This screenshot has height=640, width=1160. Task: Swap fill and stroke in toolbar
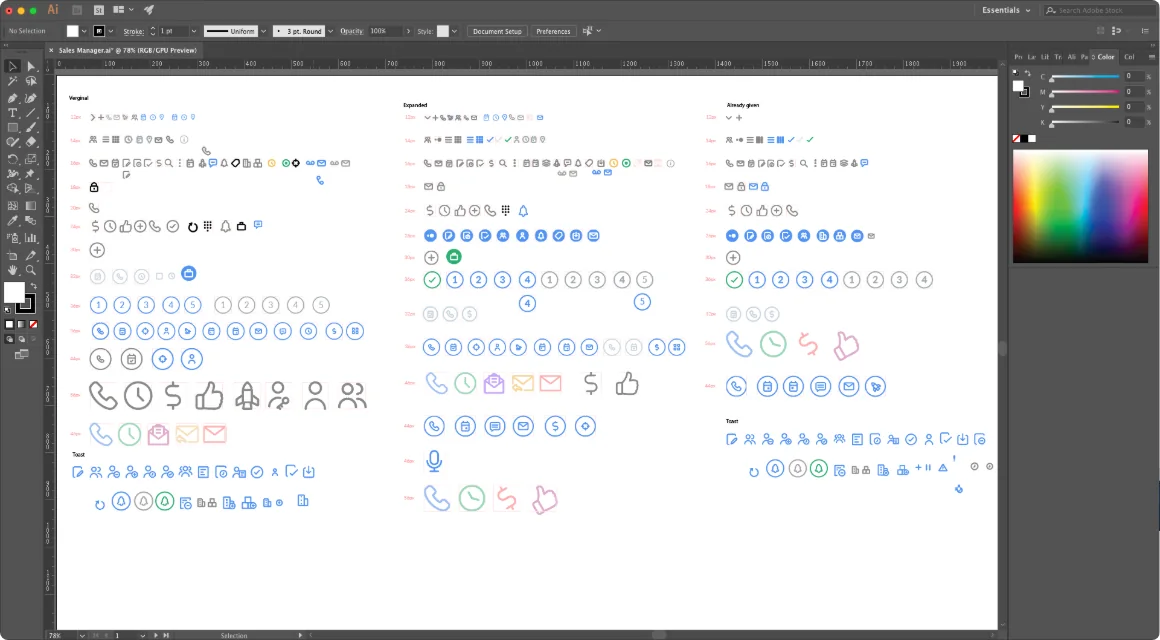(33, 286)
